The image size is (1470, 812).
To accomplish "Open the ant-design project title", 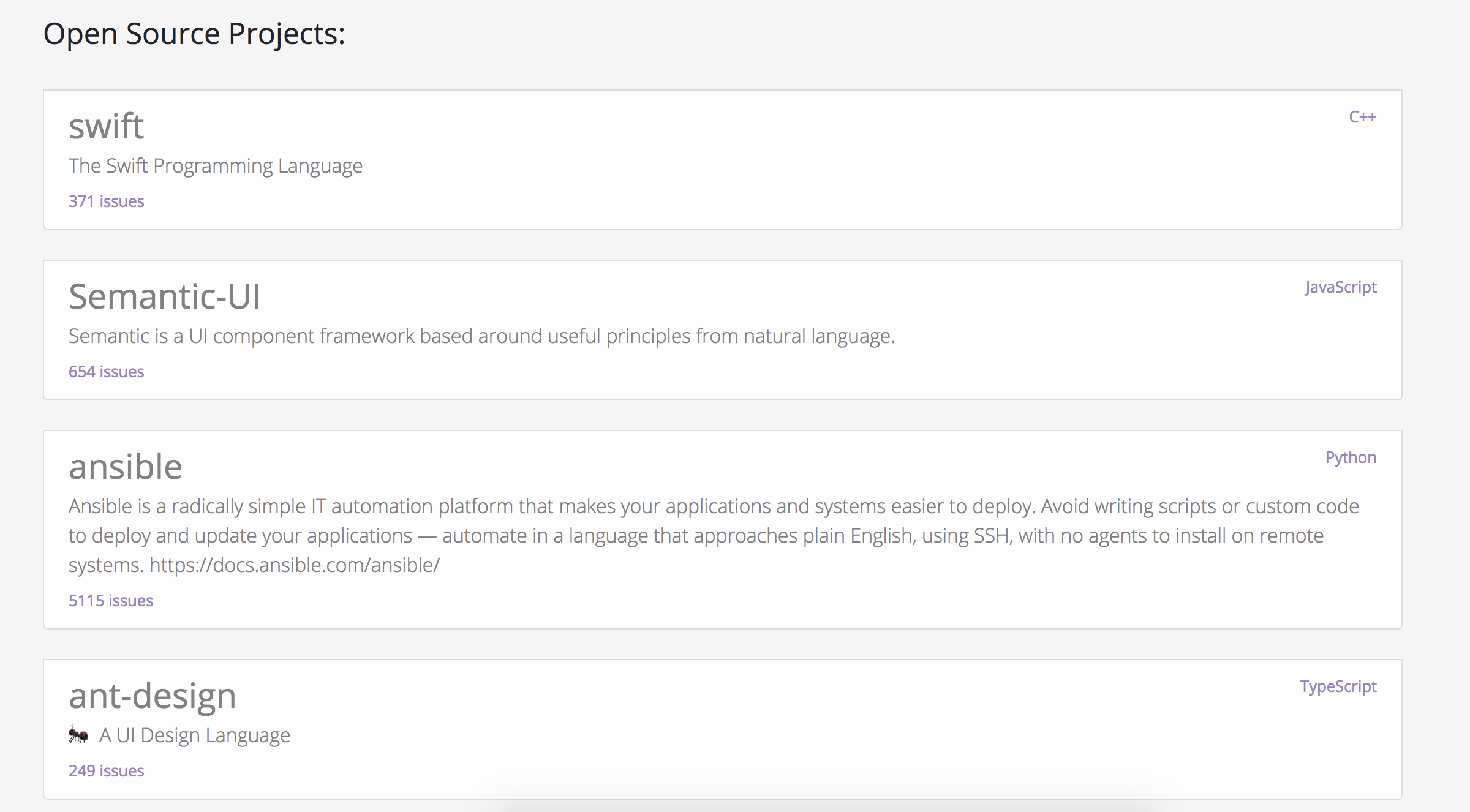I will coord(152,696).
